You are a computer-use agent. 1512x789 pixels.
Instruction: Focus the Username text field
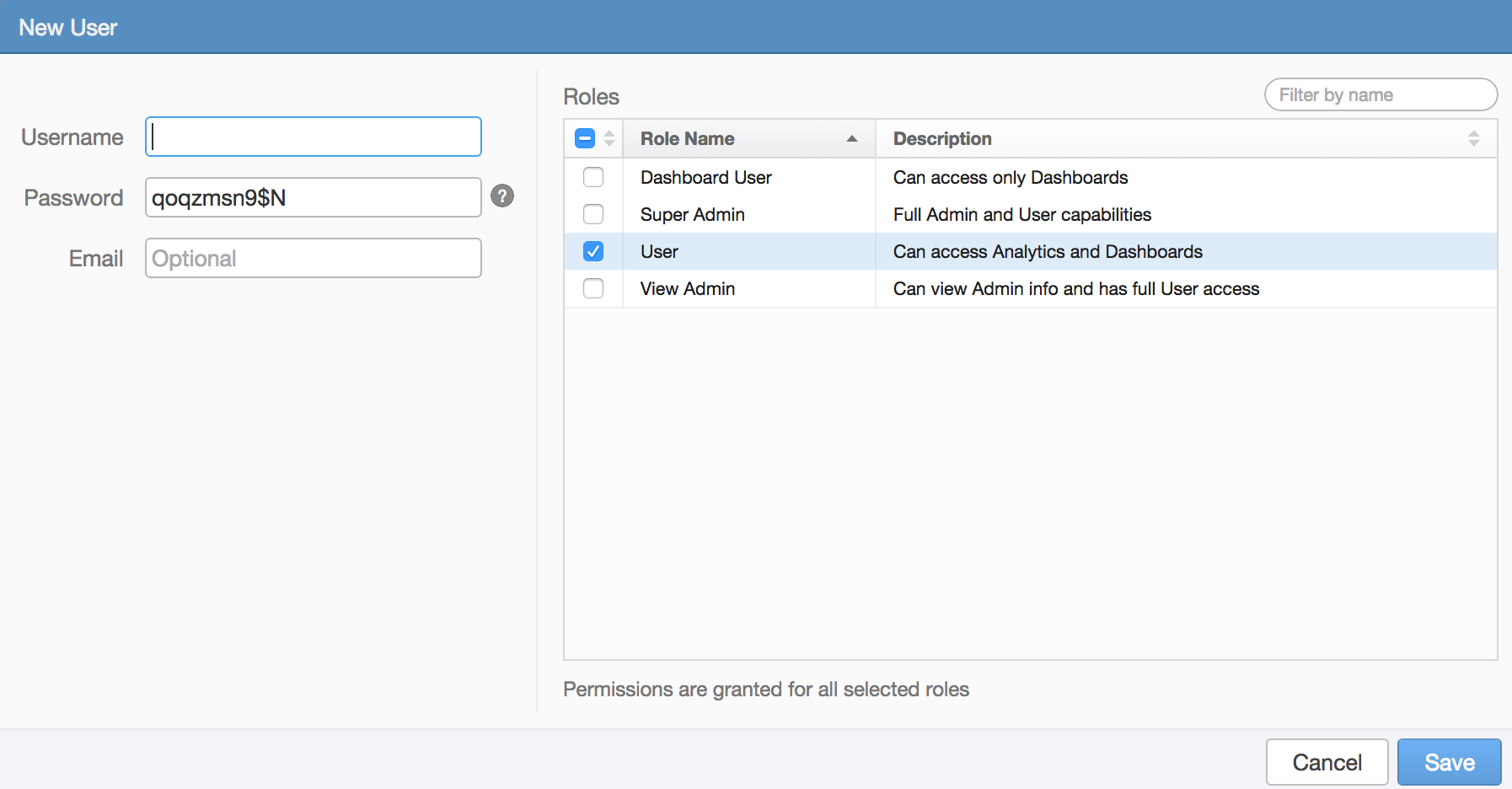[314, 137]
